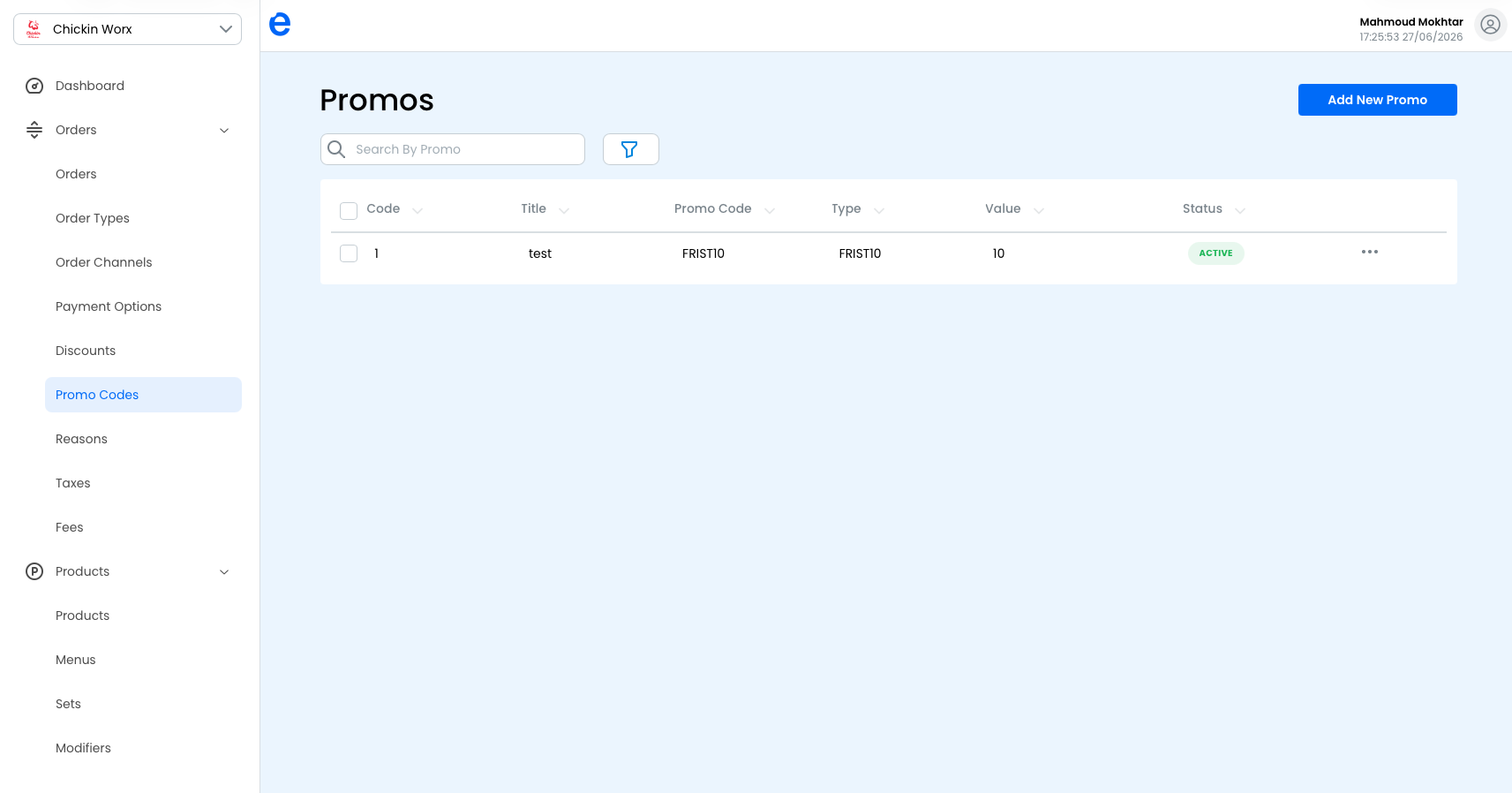Open Payment Options page

pyautogui.click(x=109, y=306)
